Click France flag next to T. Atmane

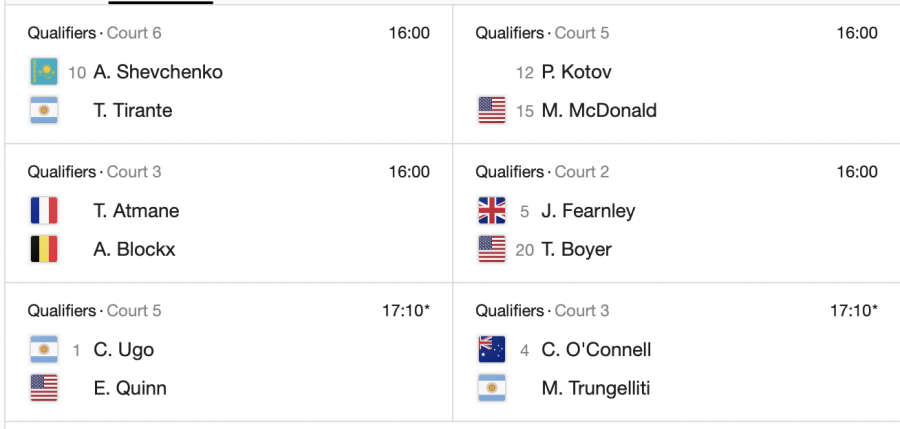pyautogui.click(x=44, y=211)
